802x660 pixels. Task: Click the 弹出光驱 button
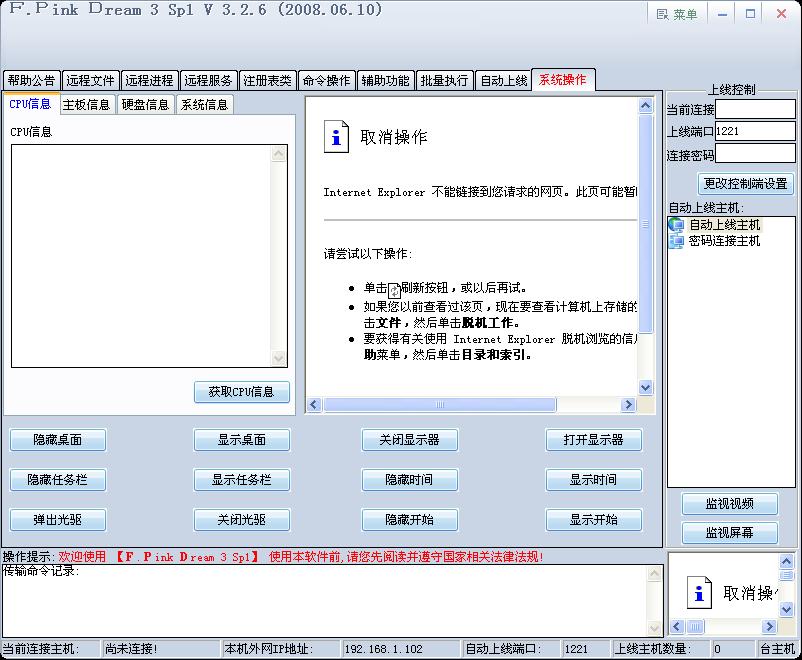coord(58,520)
